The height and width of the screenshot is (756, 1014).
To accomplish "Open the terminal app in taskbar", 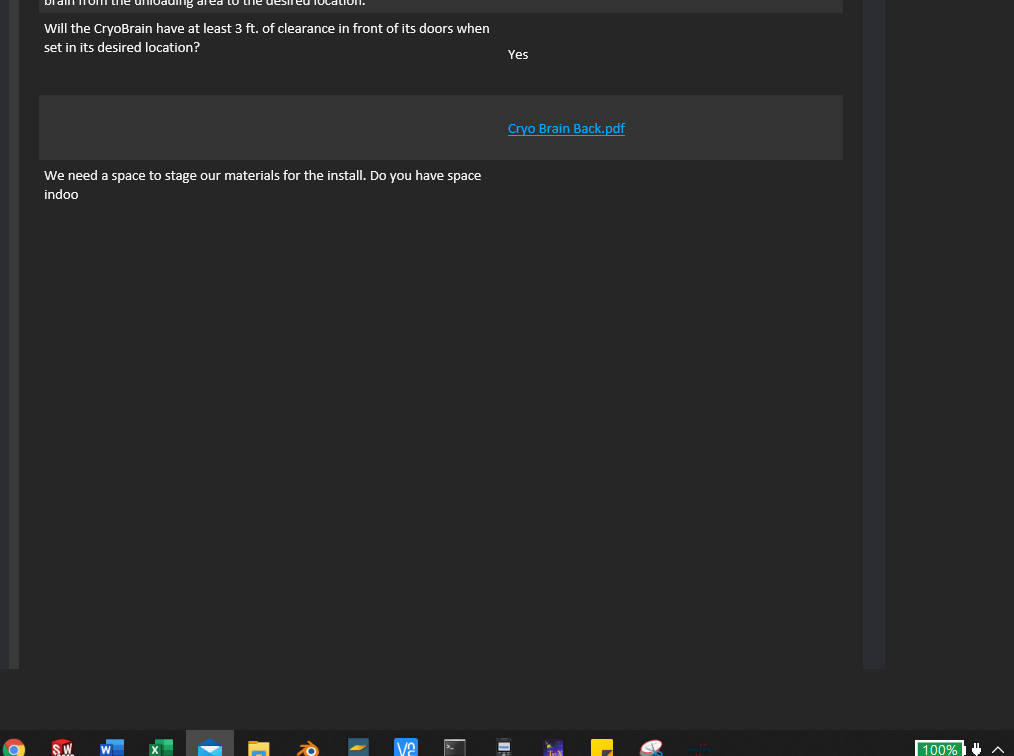I will (455, 748).
